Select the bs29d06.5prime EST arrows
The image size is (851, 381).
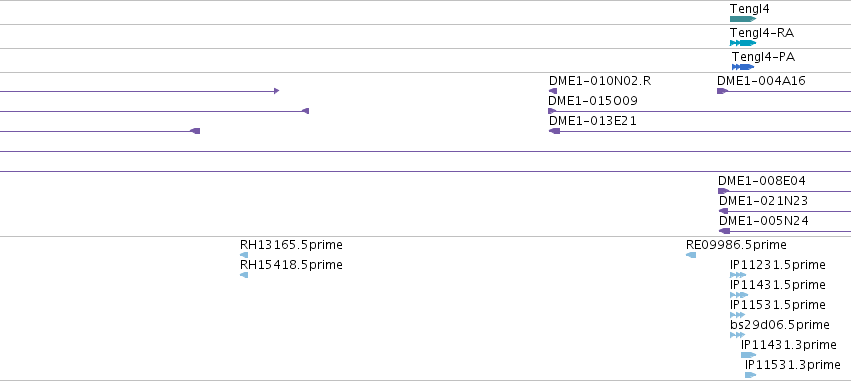[738, 335]
